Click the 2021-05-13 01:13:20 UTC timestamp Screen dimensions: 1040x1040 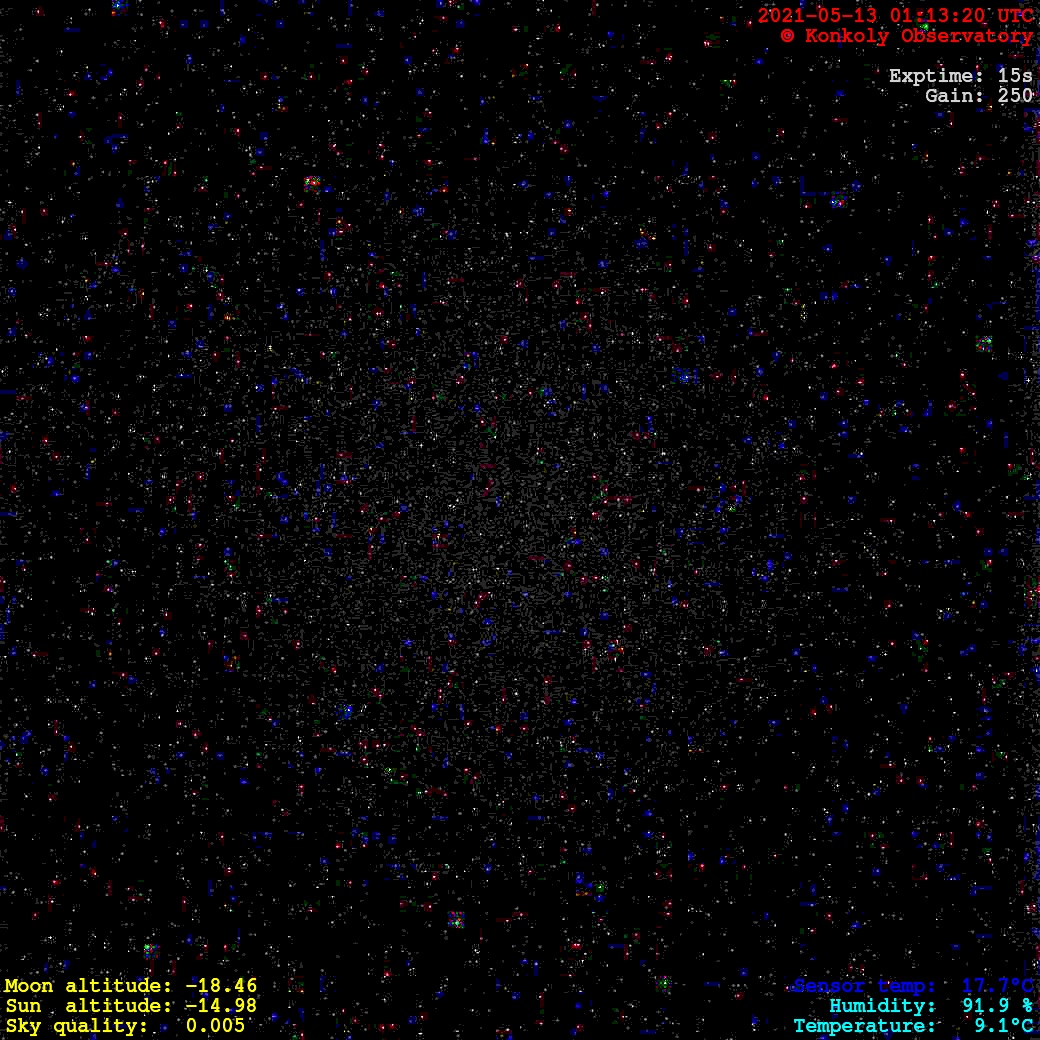tap(895, 16)
